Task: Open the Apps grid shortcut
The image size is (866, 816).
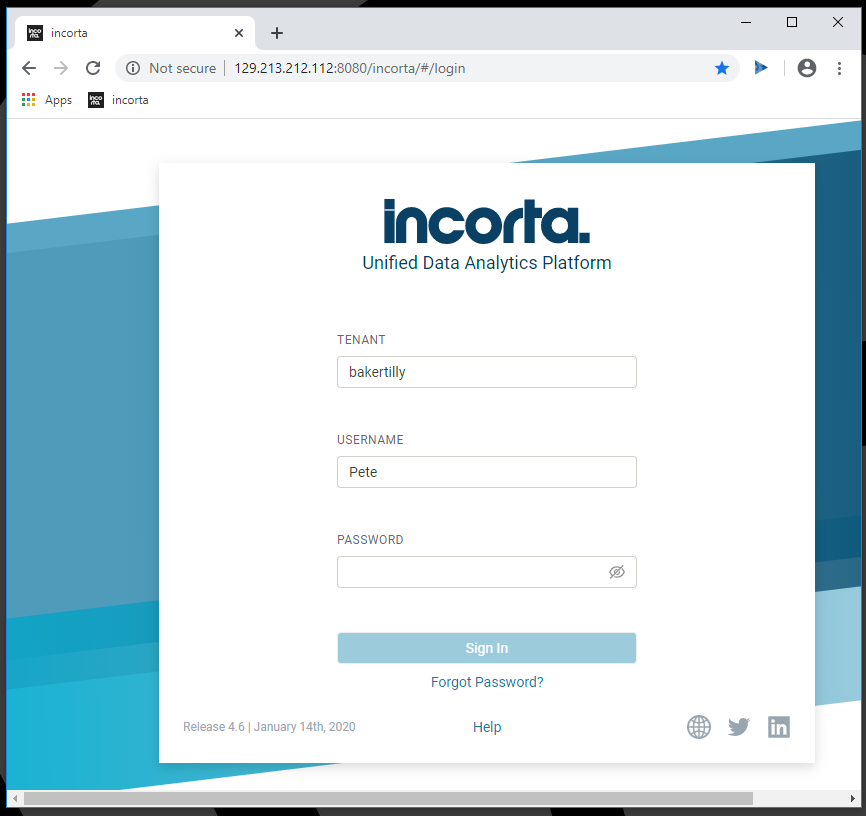Action: coord(47,100)
